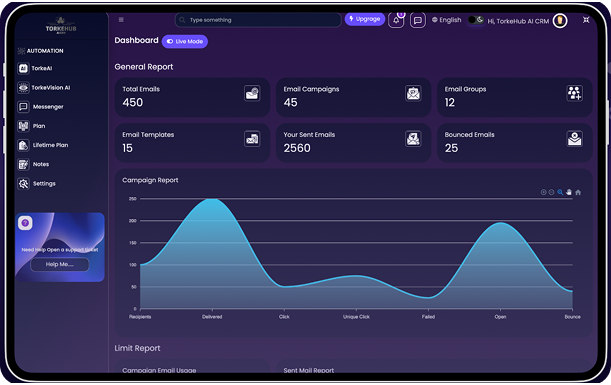Click the Settings gear icon

tap(23, 184)
